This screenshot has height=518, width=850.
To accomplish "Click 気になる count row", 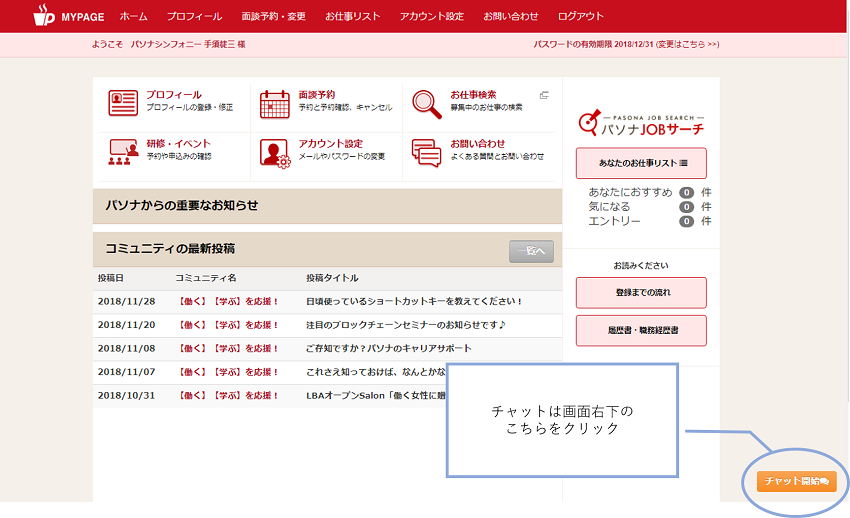I will point(650,206).
